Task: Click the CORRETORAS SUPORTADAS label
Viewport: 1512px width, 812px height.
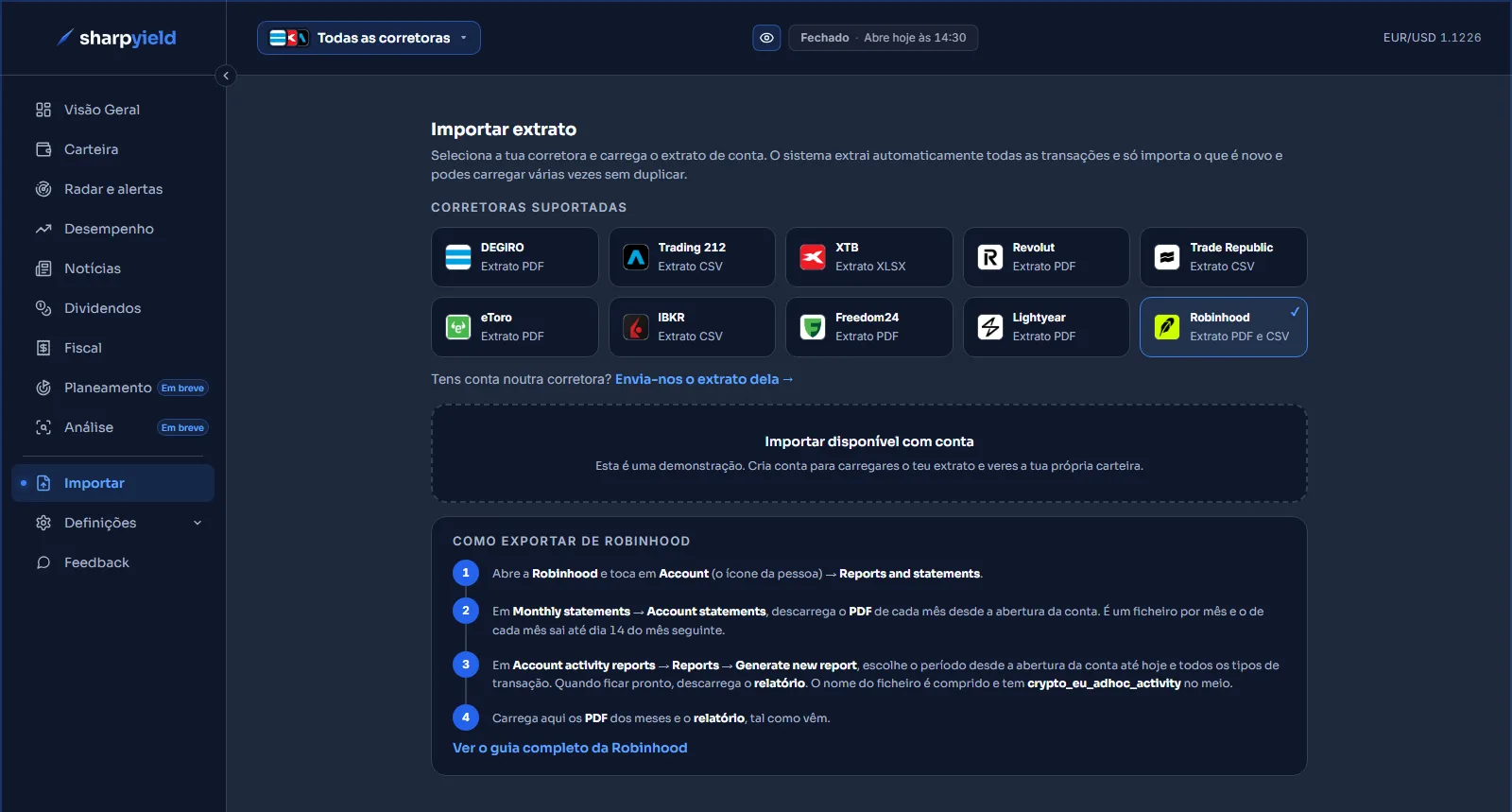Action: pos(529,207)
